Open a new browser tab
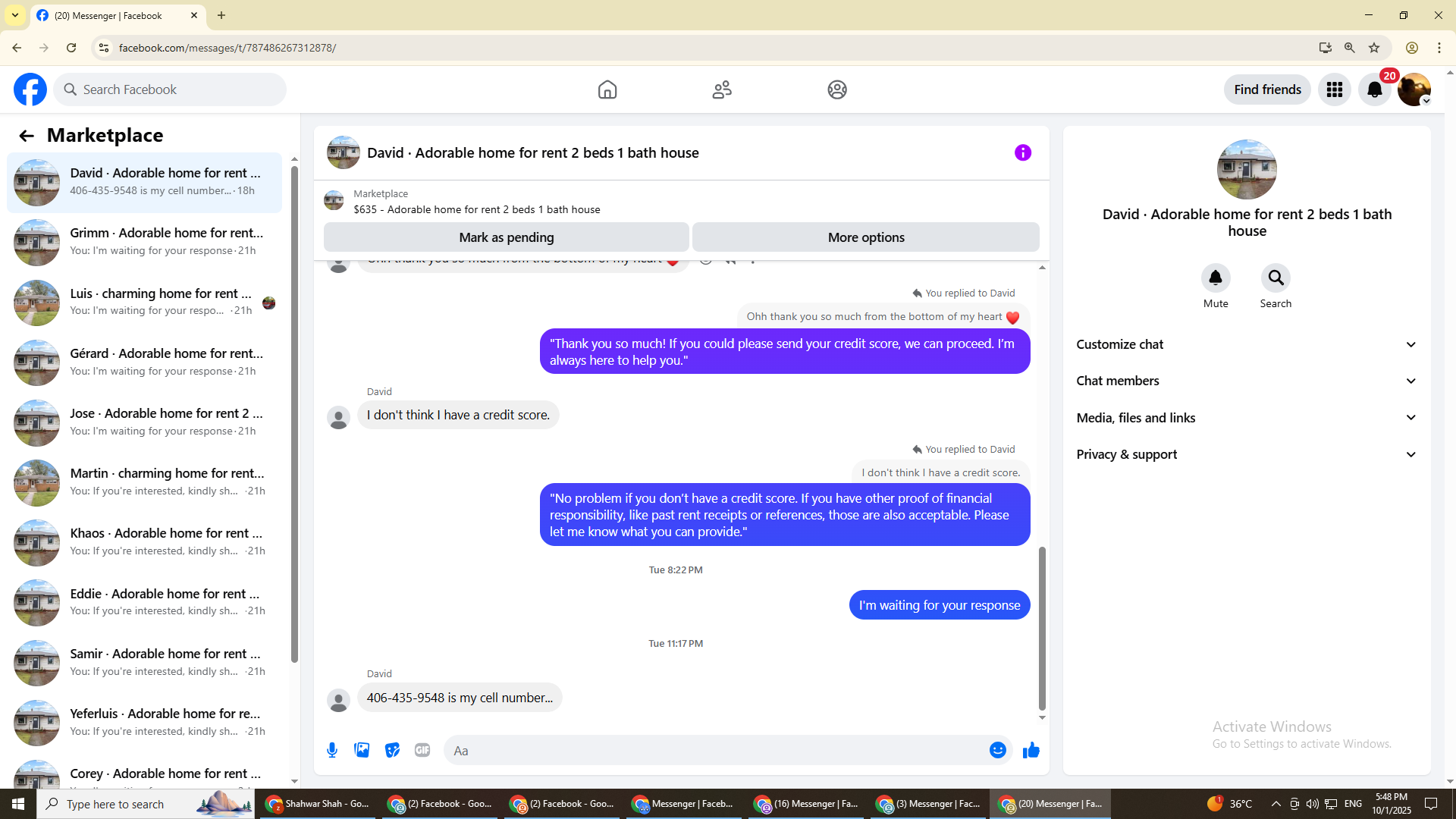 tap(221, 15)
